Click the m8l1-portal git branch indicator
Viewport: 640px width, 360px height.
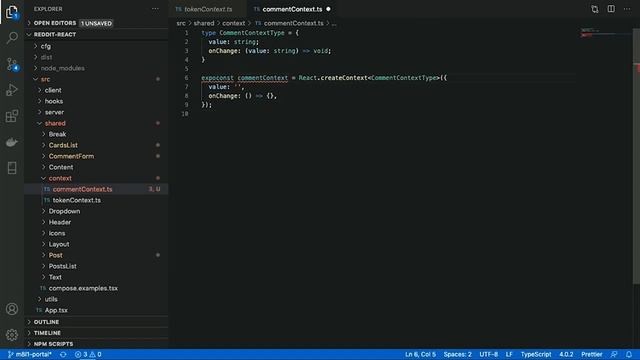pyautogui.click(x=30, y=354)
